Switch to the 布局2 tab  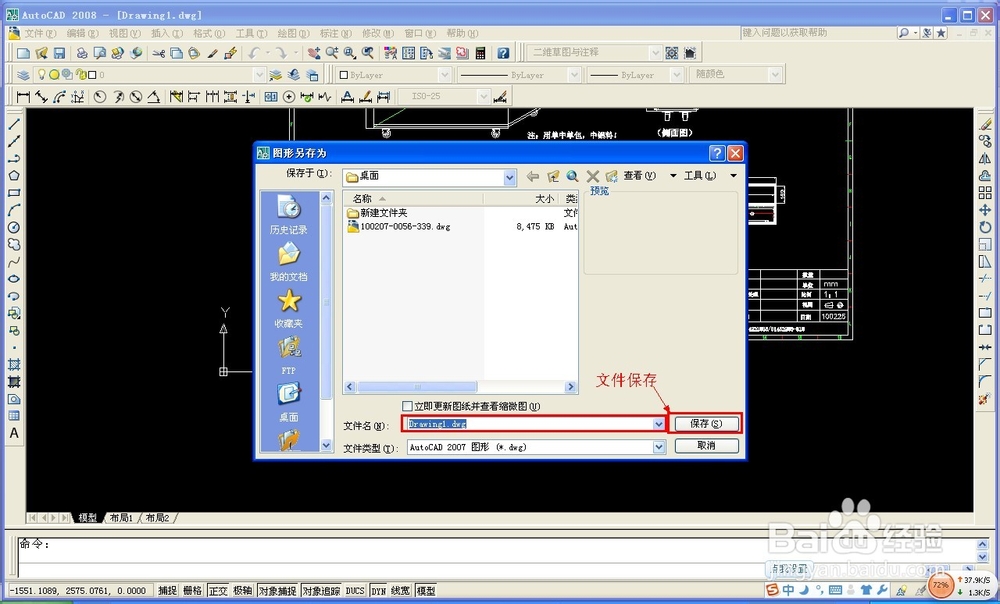[x=158, y=518]
